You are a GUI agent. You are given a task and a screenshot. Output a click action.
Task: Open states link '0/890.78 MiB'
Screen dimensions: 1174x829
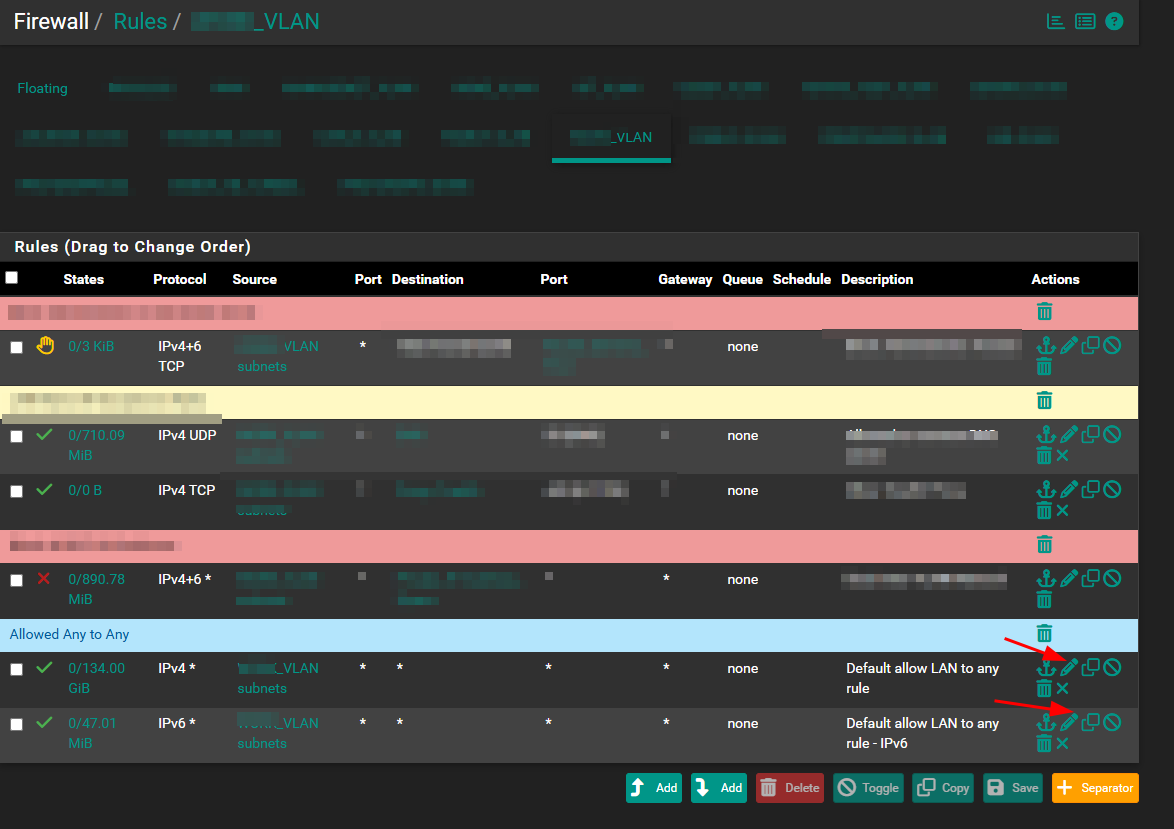click(97, 589)
